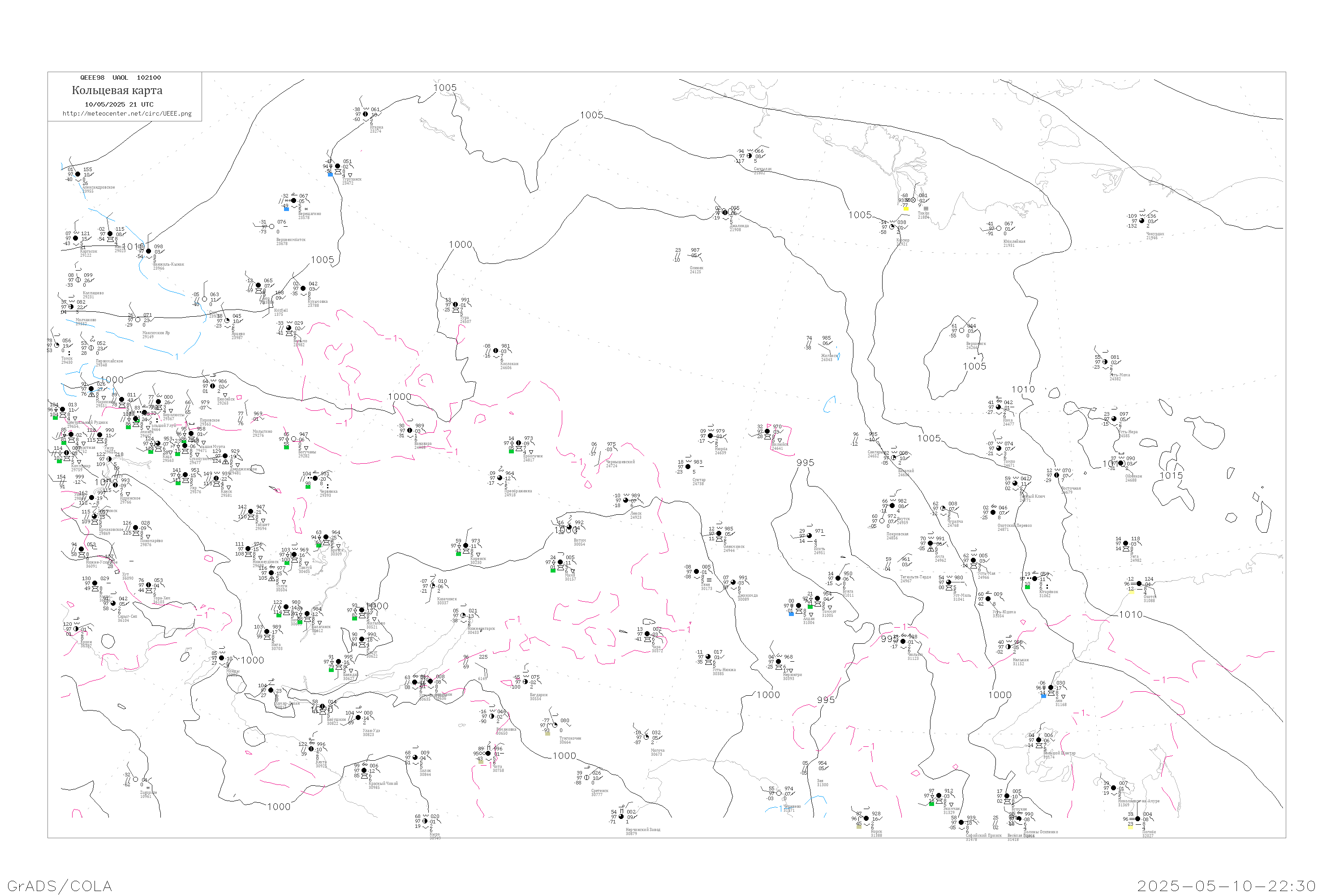Click the Чокурдах station cloud symbol
This screenshot has width=1344, height=896.
[x=1142, y=220]
